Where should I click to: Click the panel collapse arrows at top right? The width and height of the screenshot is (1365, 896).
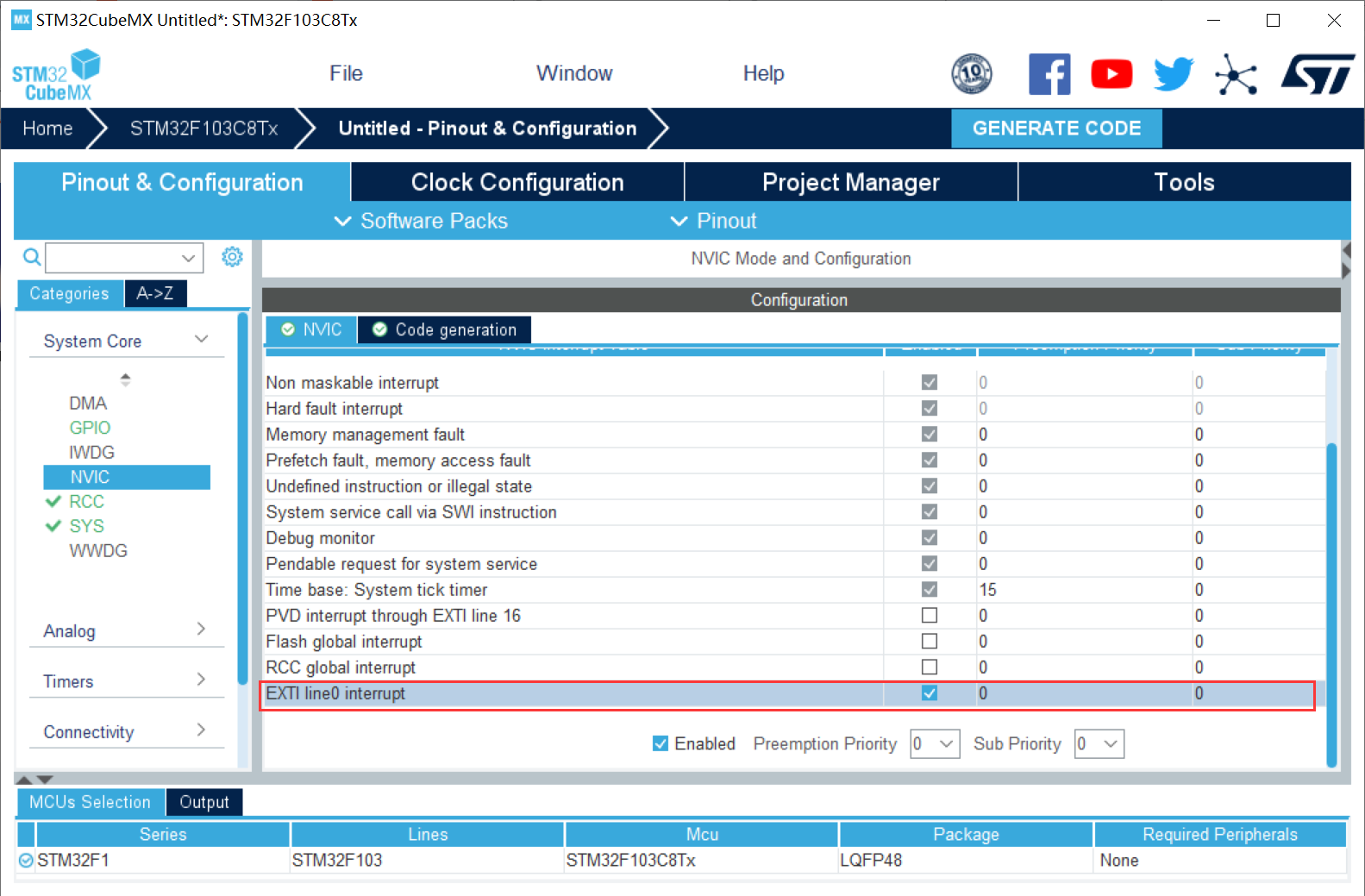point(1346,260)
